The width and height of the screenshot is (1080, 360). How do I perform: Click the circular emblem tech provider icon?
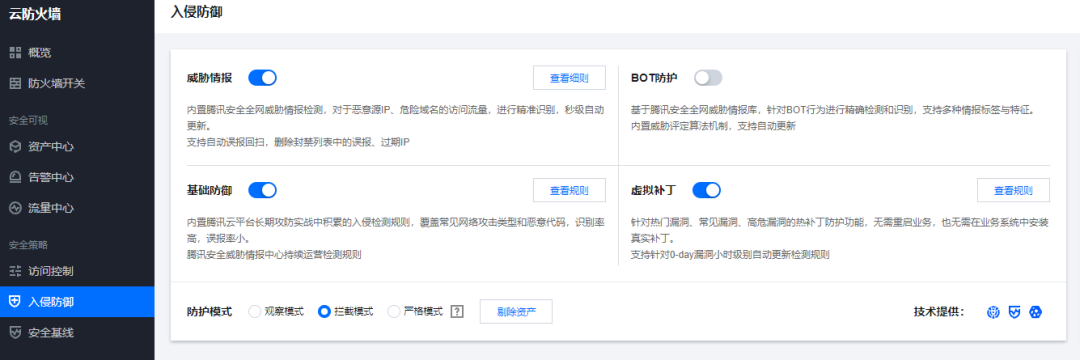(993, 312)
